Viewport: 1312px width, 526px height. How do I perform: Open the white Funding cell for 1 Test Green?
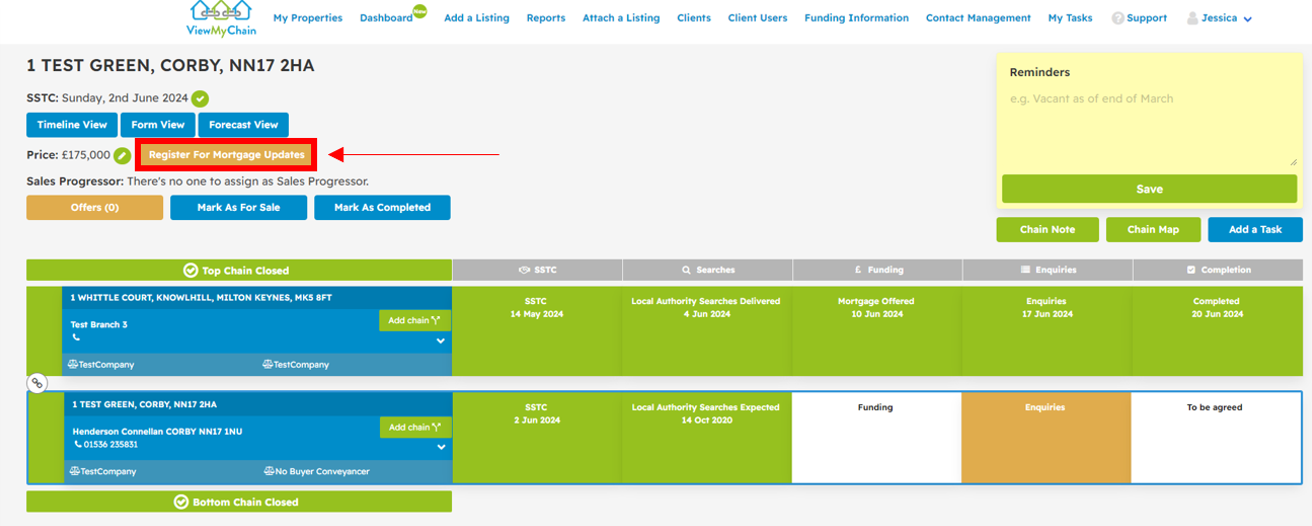tap(877, 438)
